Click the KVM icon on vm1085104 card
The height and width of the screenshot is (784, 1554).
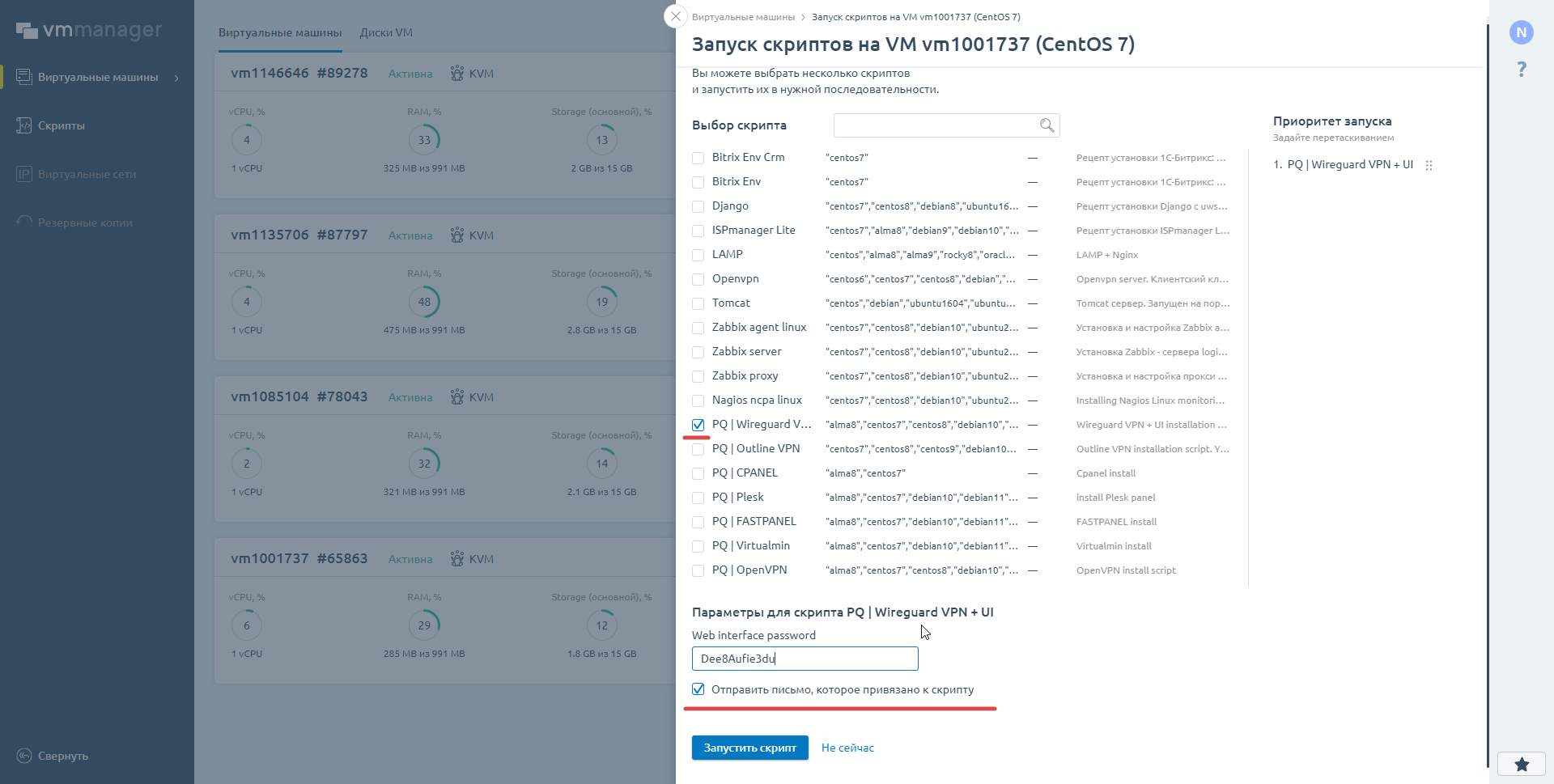(457, 396)
